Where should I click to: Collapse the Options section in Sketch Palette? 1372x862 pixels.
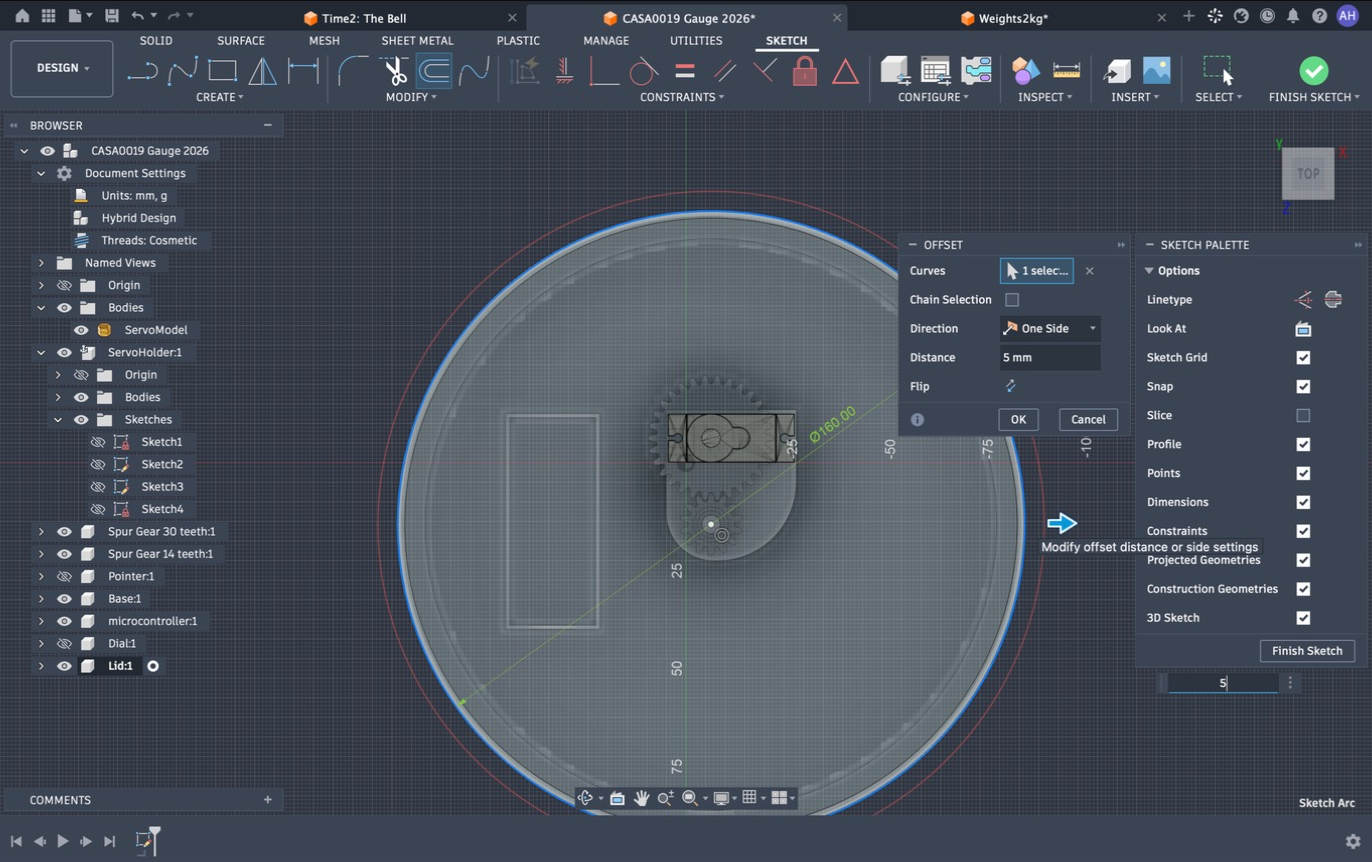(x=1149, y=271)
